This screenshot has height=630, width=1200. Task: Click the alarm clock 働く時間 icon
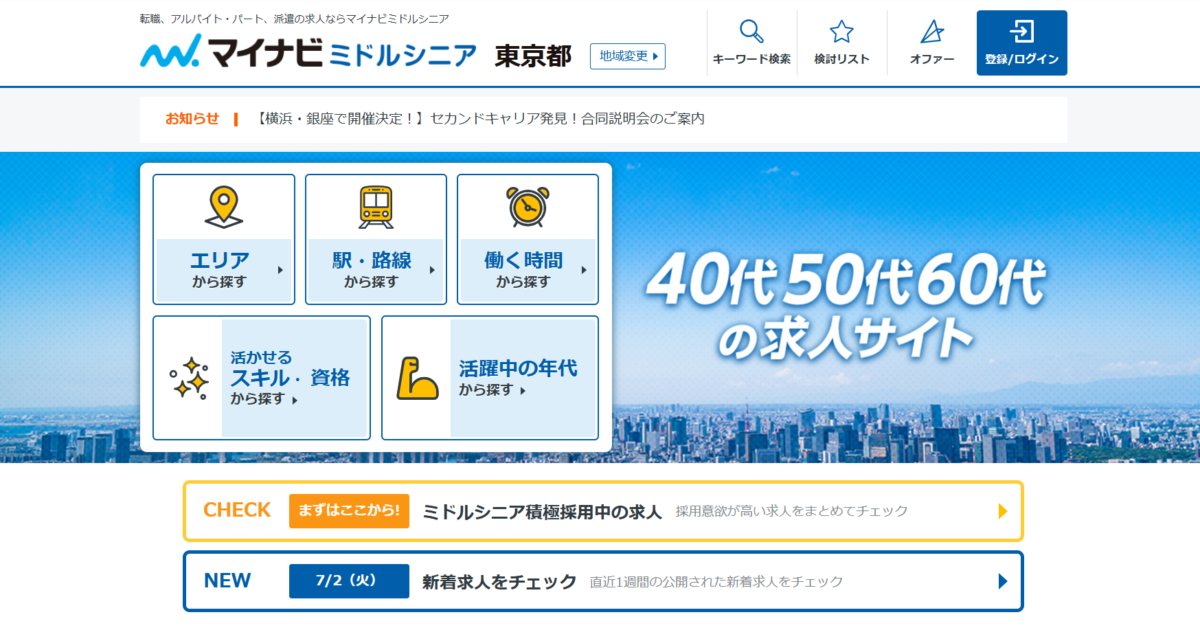527,207
